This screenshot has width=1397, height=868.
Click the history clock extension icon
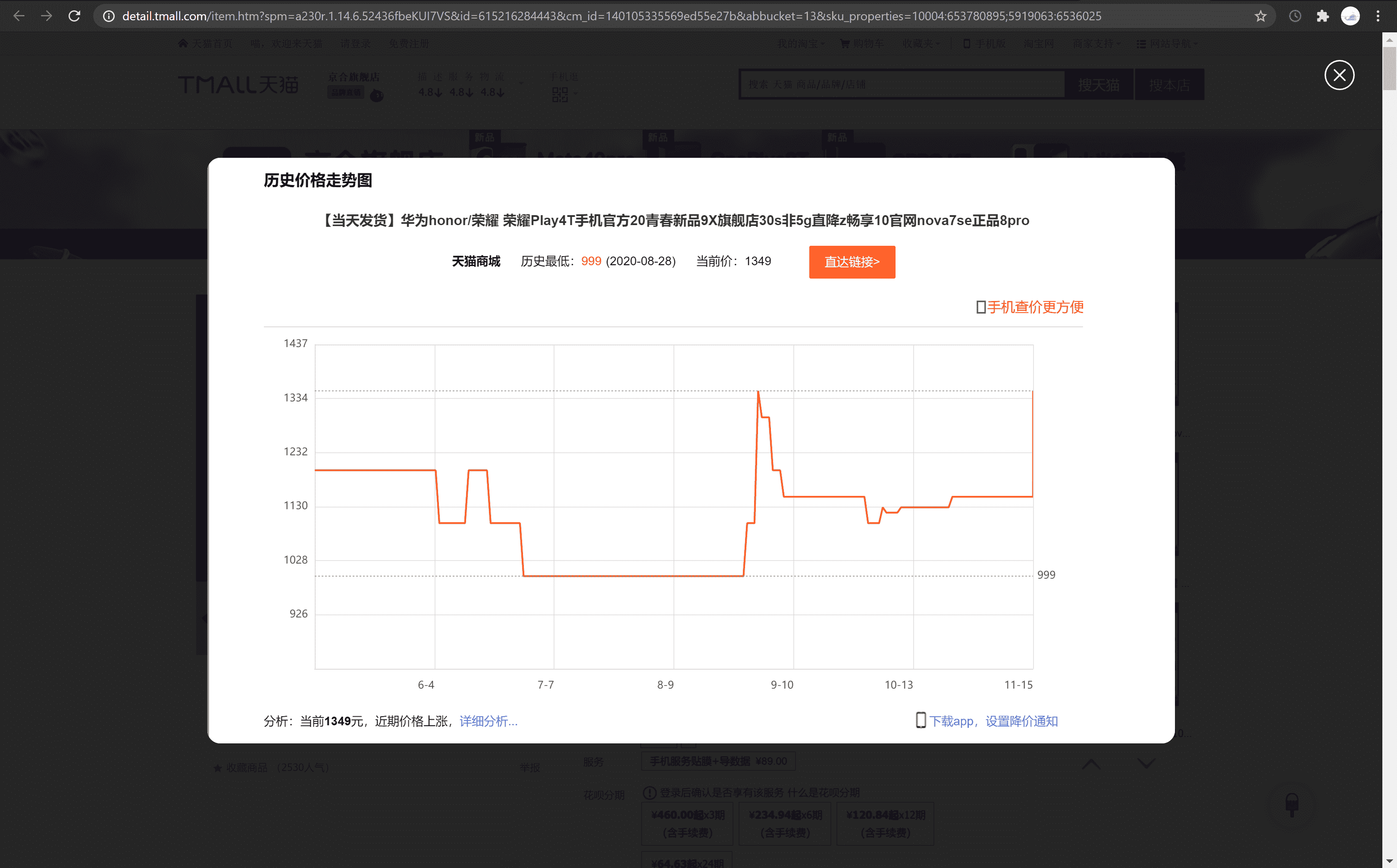1295,16
